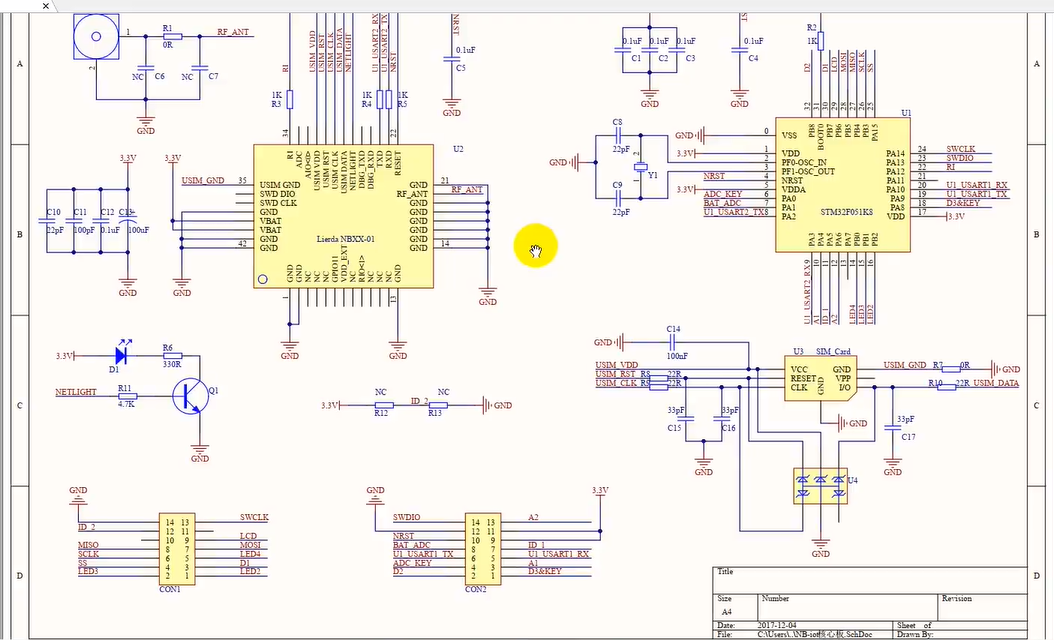Viewport: 1054px width, 640px height.
Task: Select resistor R3 1K
Action: tap(290, 99)
